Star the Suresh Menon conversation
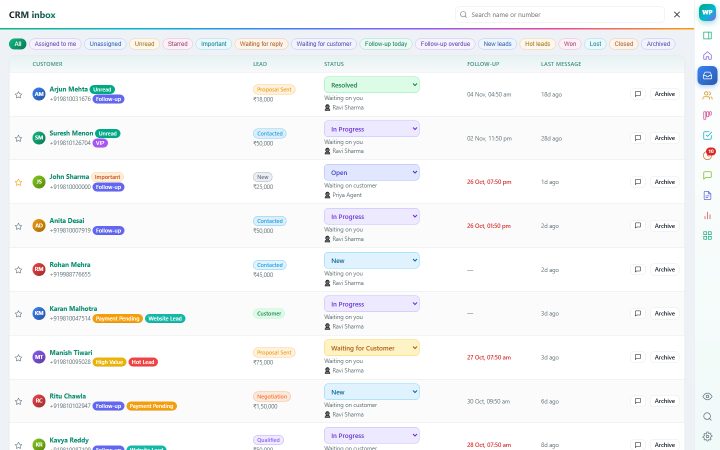This screenshot has height=450, width=720. 18,138
